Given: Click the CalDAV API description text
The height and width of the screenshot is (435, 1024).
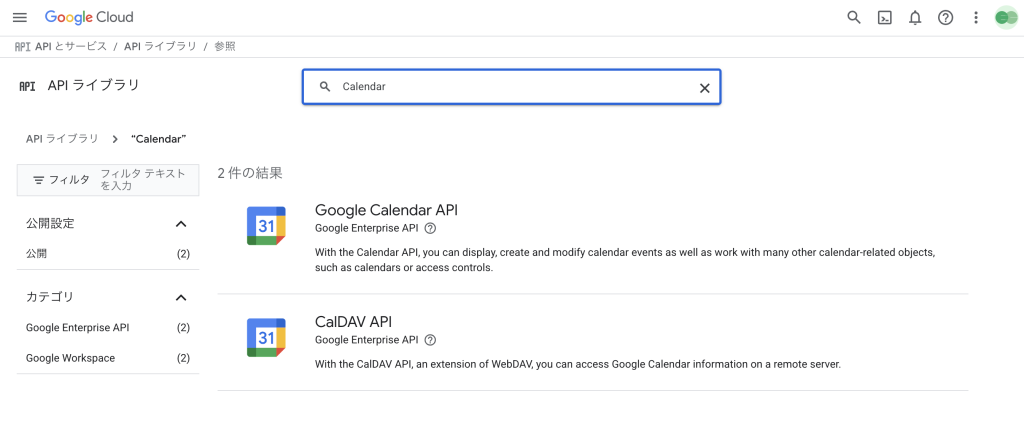Looking at the screenshot, I should pos(578,364).
